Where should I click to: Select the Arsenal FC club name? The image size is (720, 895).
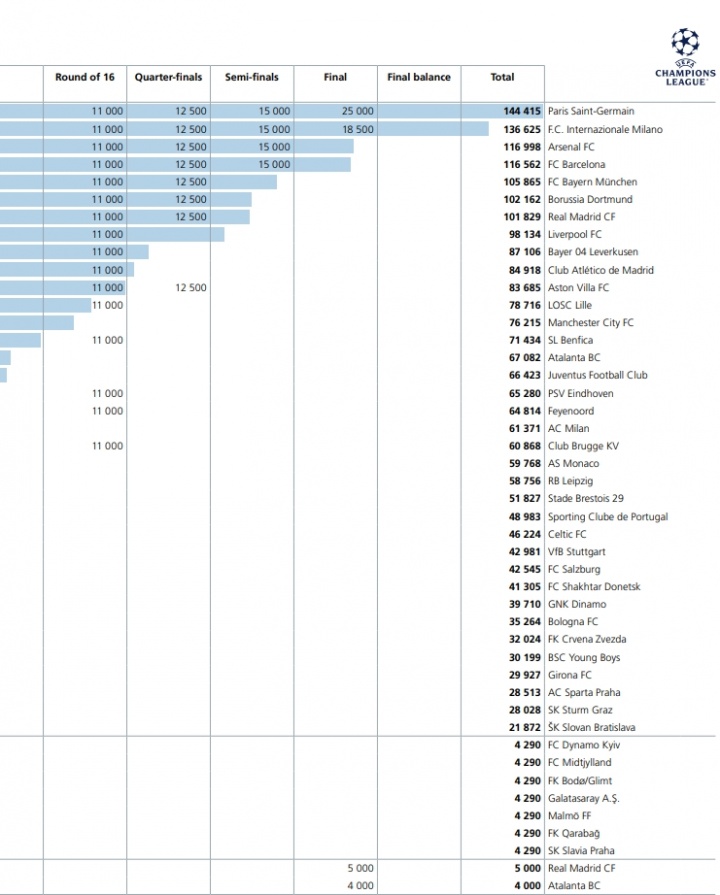(571, 147)
